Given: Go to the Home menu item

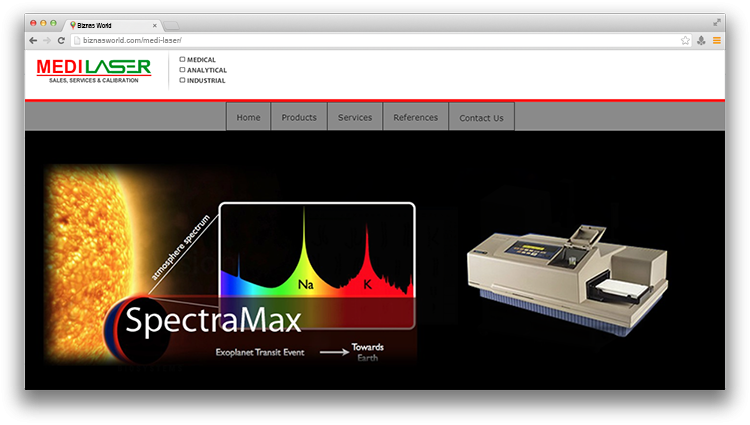Looking at the screenshot, I should click(x=248, y=117).
